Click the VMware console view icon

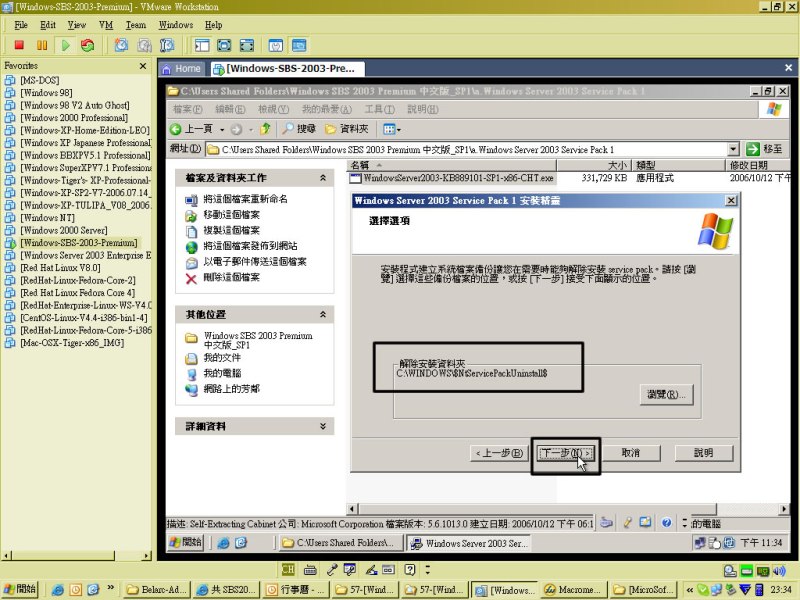tap(299, 45)
